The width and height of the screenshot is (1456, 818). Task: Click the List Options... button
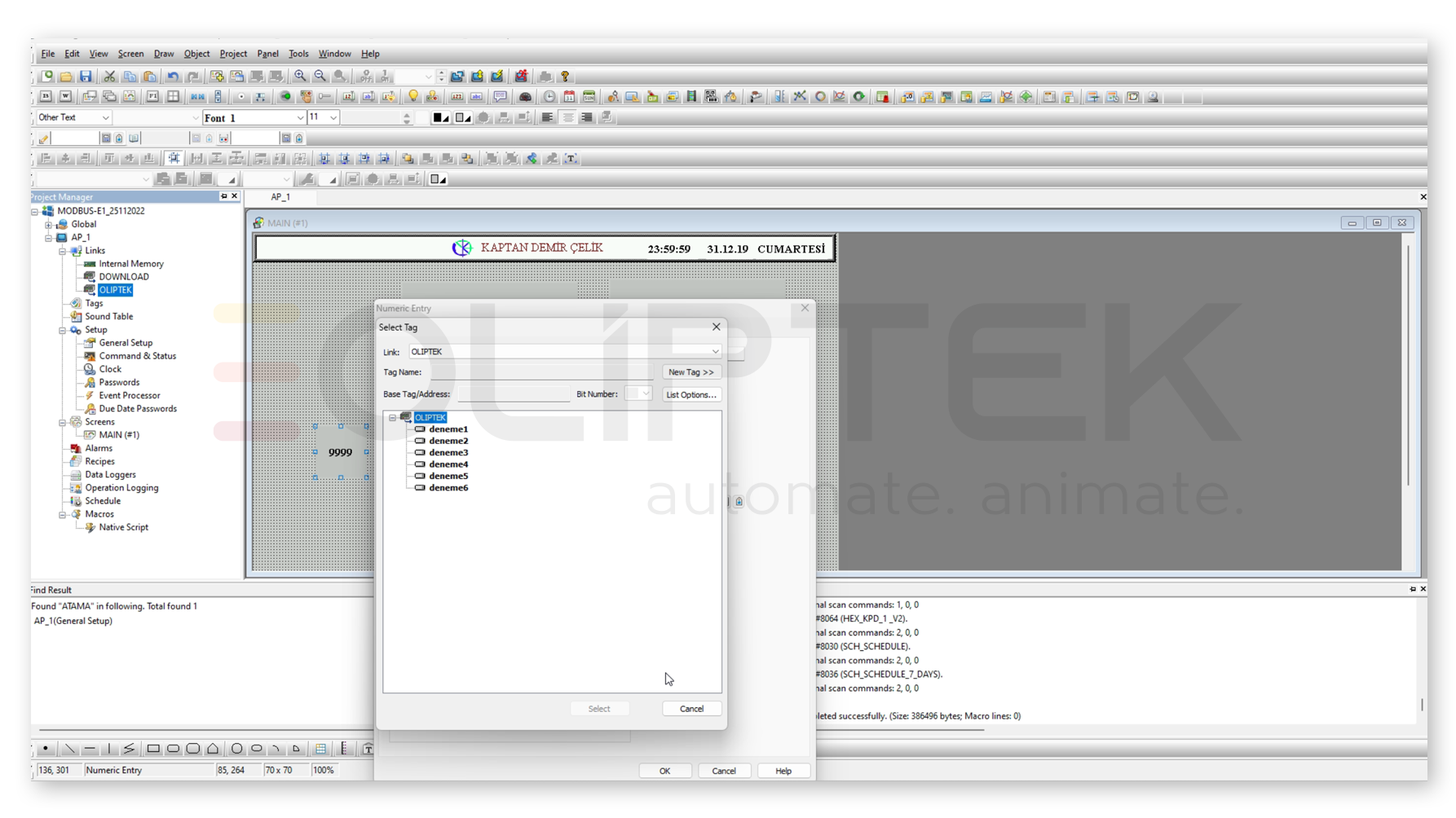690,395
